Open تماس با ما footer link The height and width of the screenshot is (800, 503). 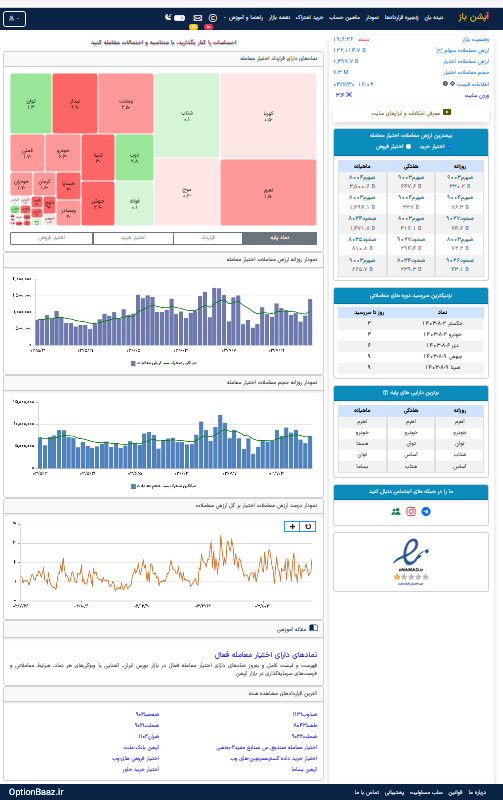click(367, 792)
